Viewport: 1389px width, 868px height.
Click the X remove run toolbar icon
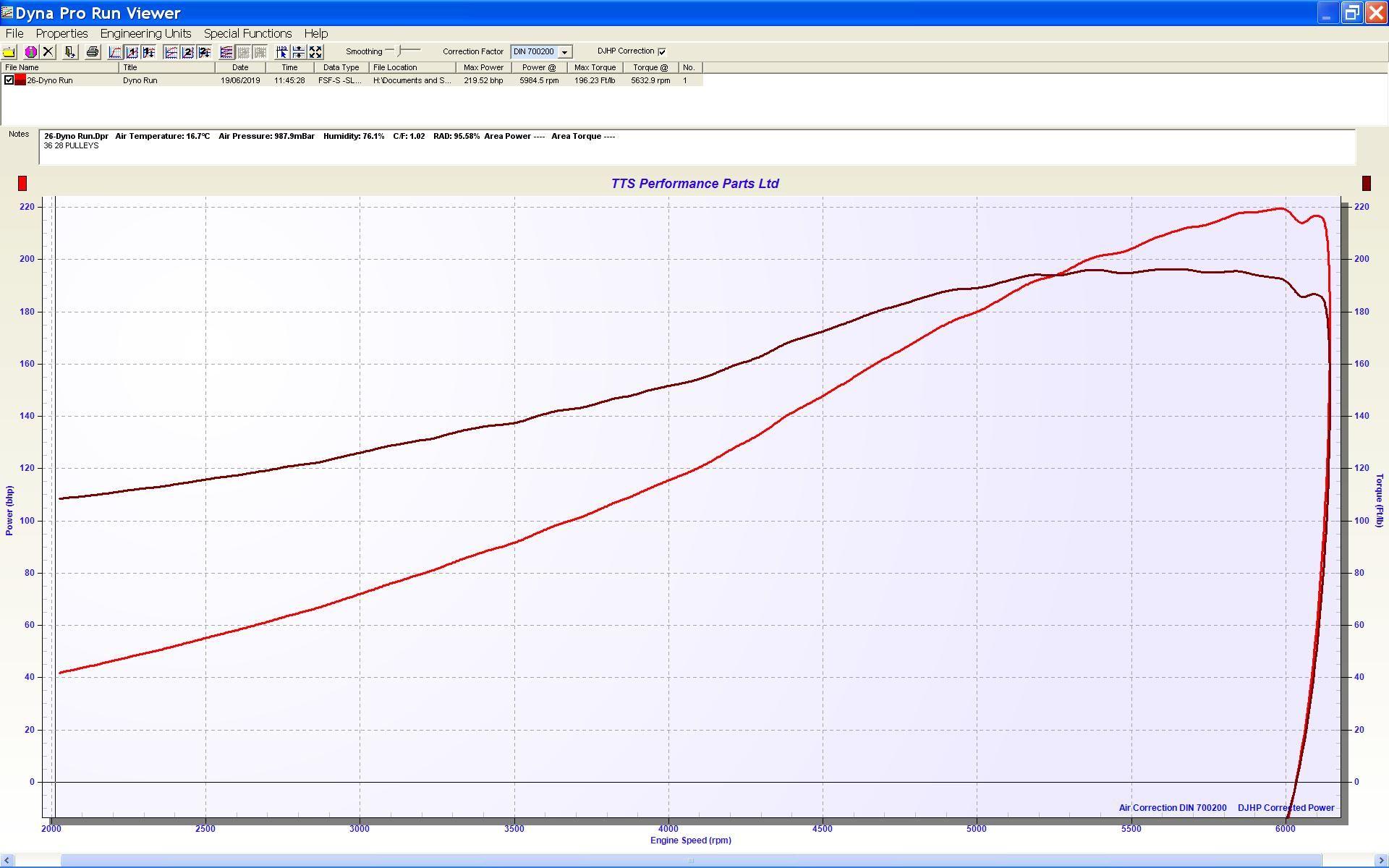[x=48, y=52]
